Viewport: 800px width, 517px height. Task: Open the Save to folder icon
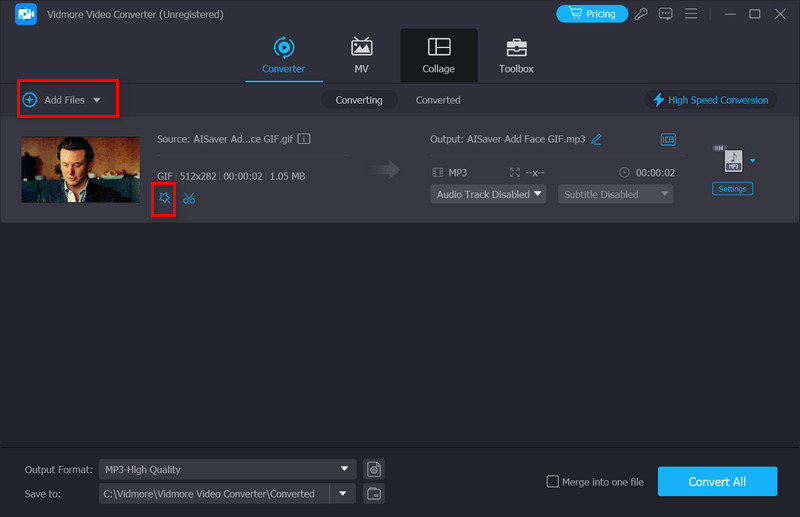(x=374, y=493)
